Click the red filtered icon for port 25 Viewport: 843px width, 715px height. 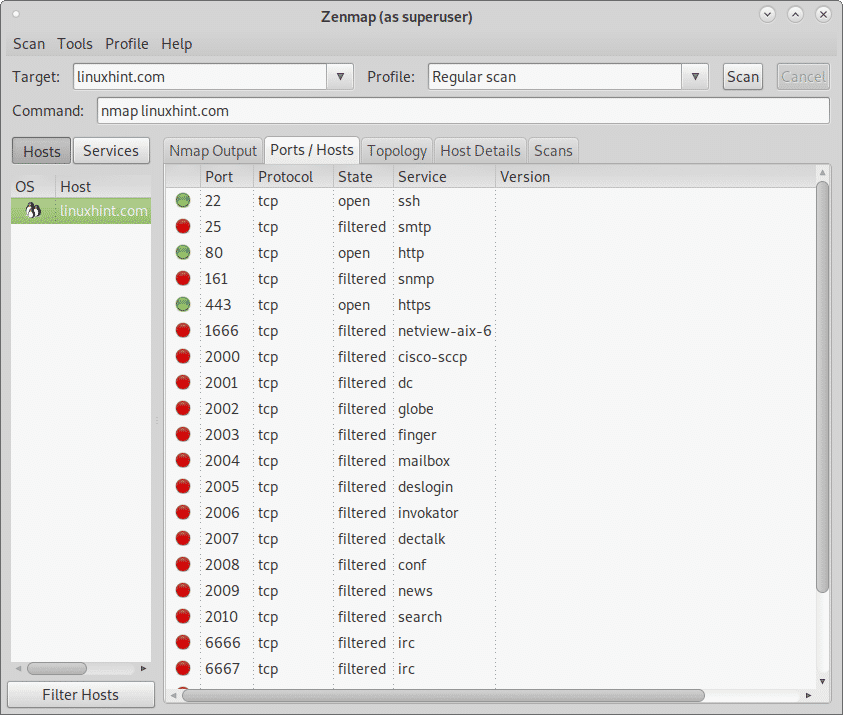coord(182,227)
